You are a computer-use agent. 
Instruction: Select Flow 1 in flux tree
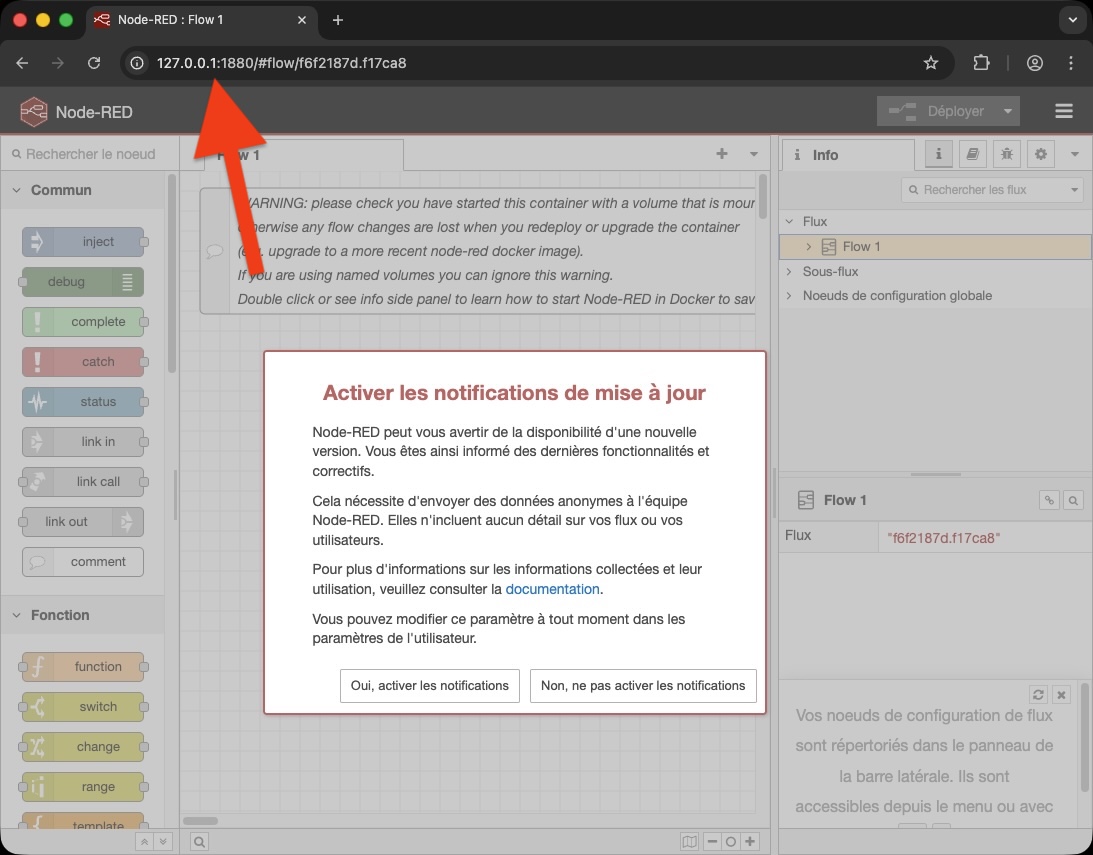tap(861, 246)
